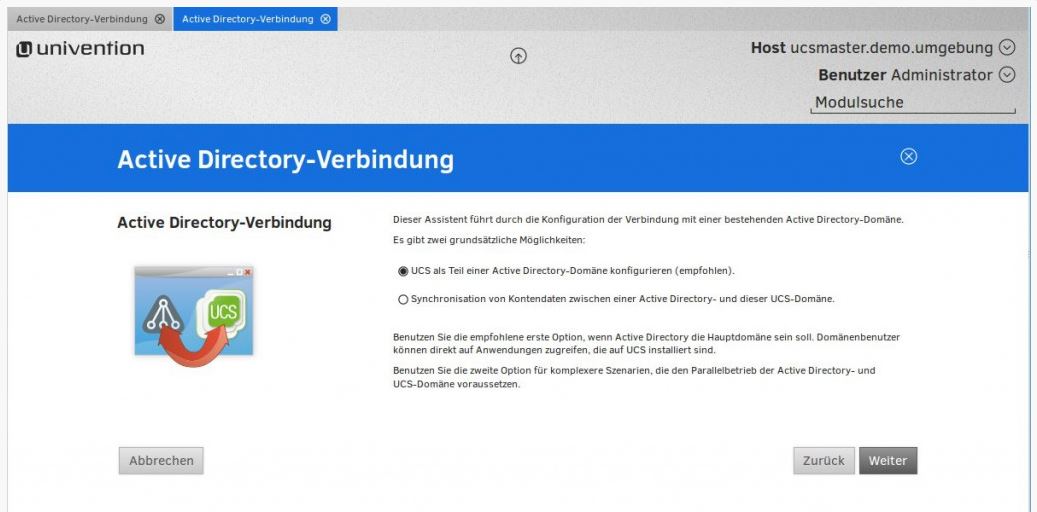1037x512 pixels.
Task: Expand the Host ucsmaster.demo.umgebung dropdown
Action: coord(1007,48)
